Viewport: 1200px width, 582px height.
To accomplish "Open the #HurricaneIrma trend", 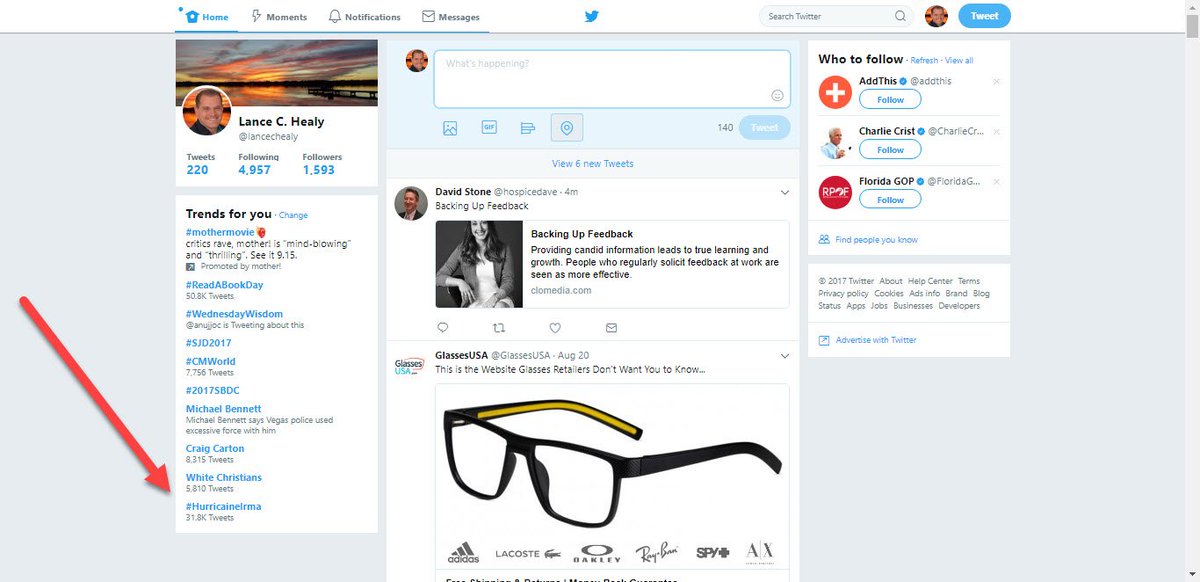I will [223, 507].
